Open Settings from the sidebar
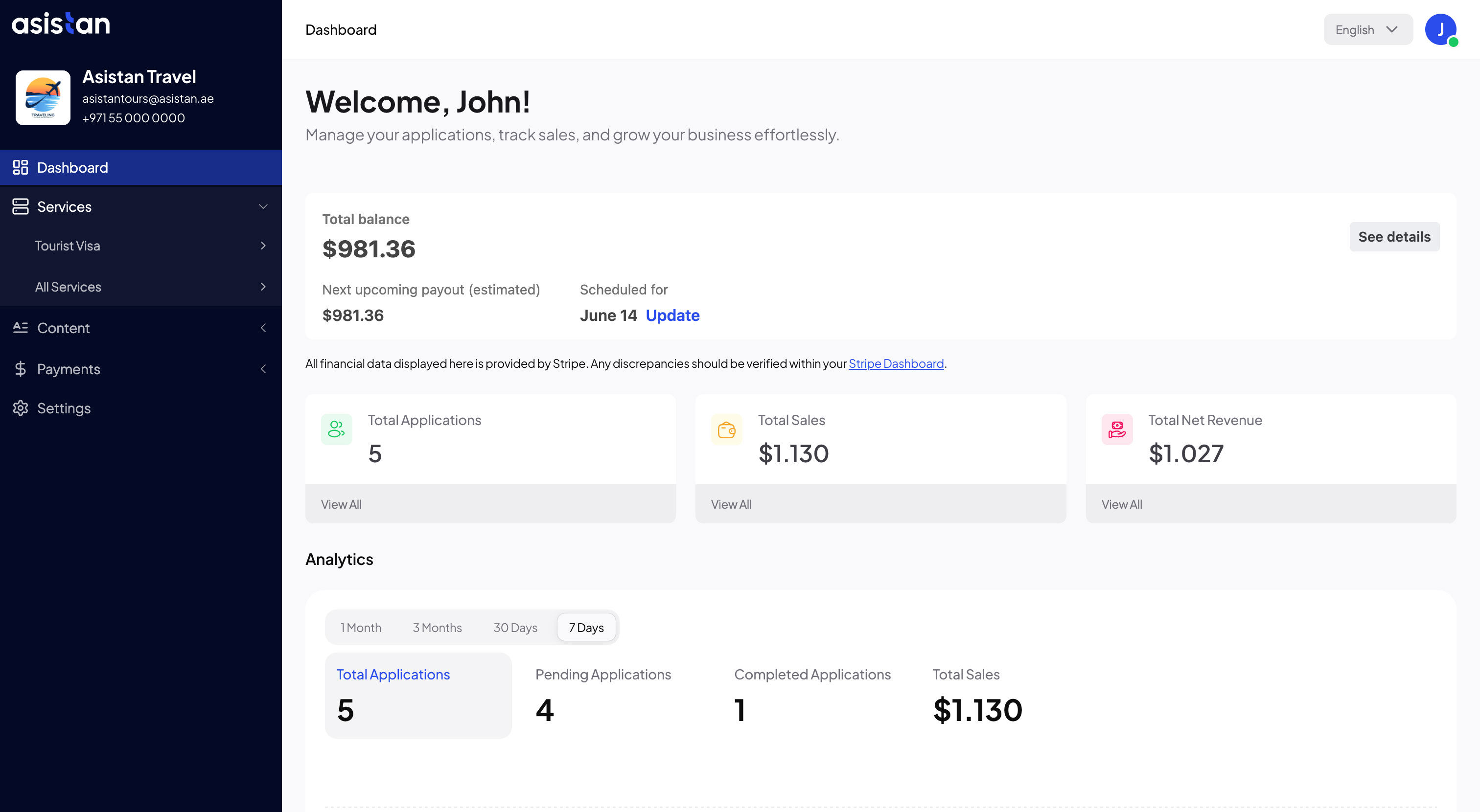The width and height of the screenshot is (1480, 812). click(x=141, y=408)
